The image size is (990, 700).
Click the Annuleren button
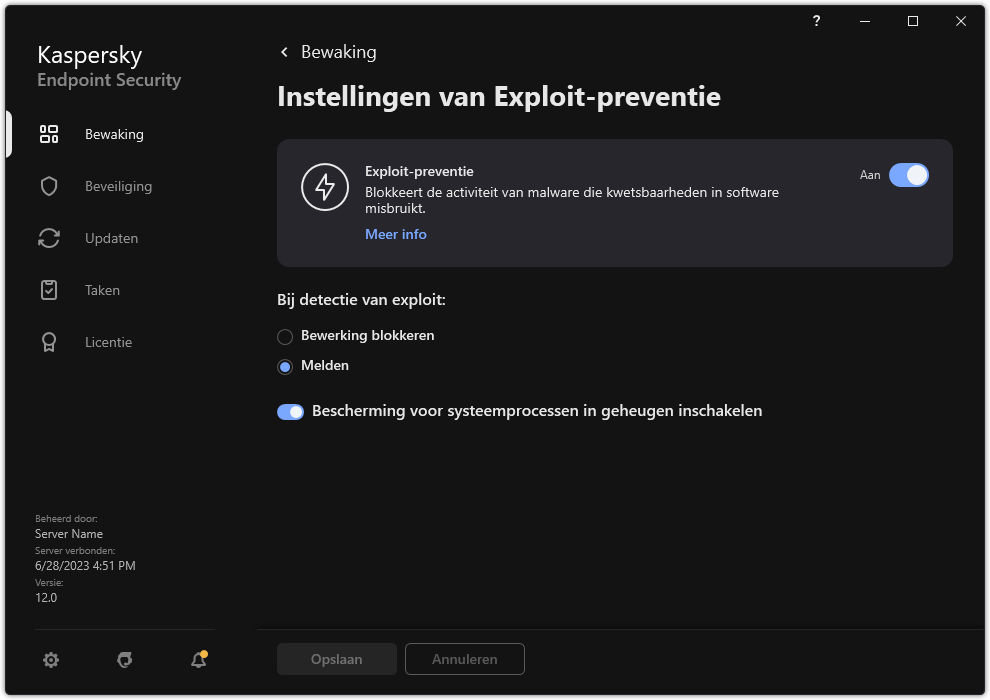[x=464, y=659]
